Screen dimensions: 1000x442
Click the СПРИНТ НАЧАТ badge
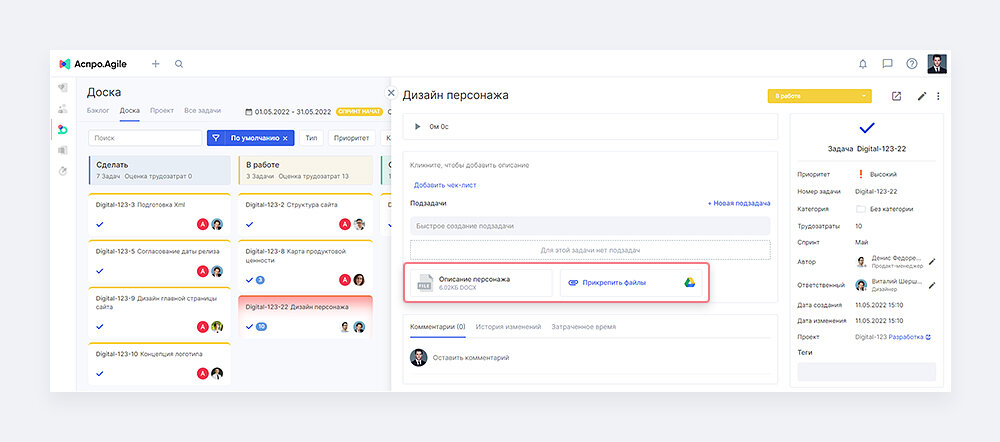(x=359, y=112)
